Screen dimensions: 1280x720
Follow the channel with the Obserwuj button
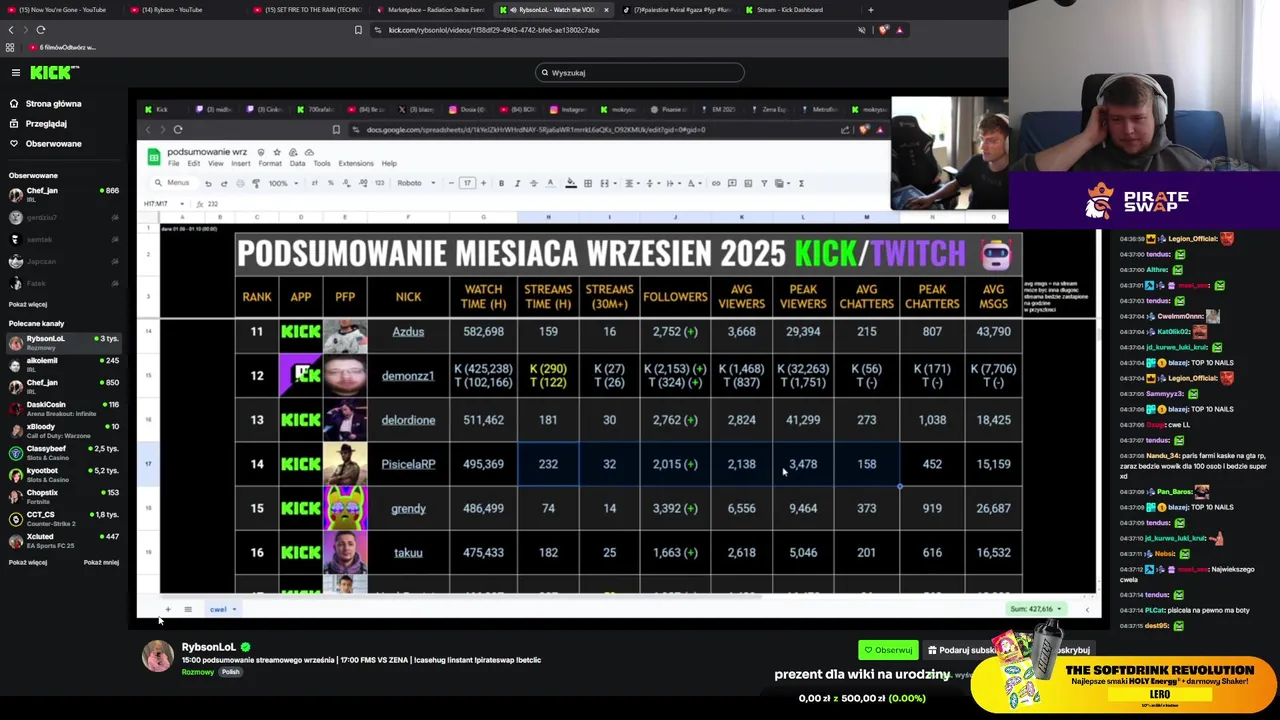[888, 650]
